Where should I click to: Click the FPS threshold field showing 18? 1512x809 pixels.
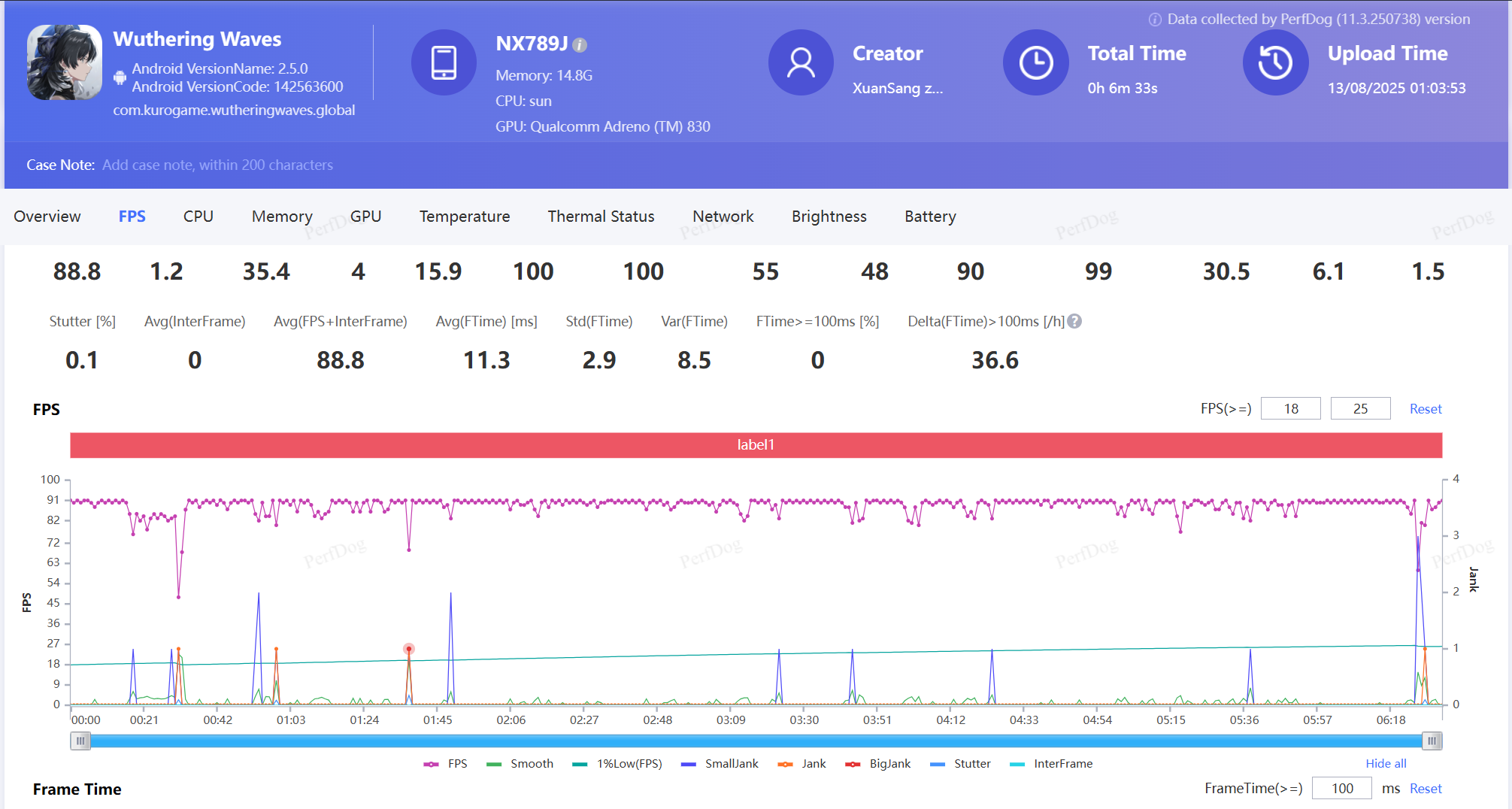point(1291,408)
